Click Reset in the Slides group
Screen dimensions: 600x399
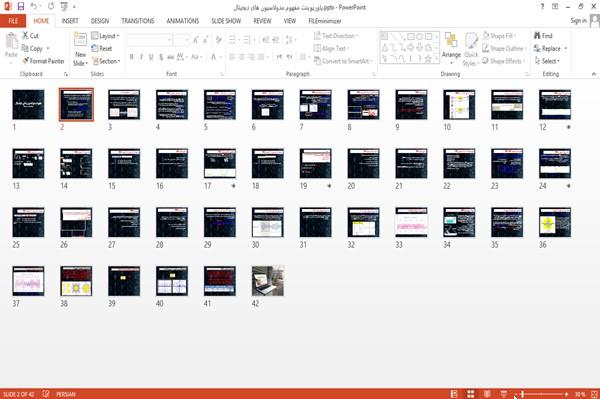pyautogui.click(x=102, y=48)
